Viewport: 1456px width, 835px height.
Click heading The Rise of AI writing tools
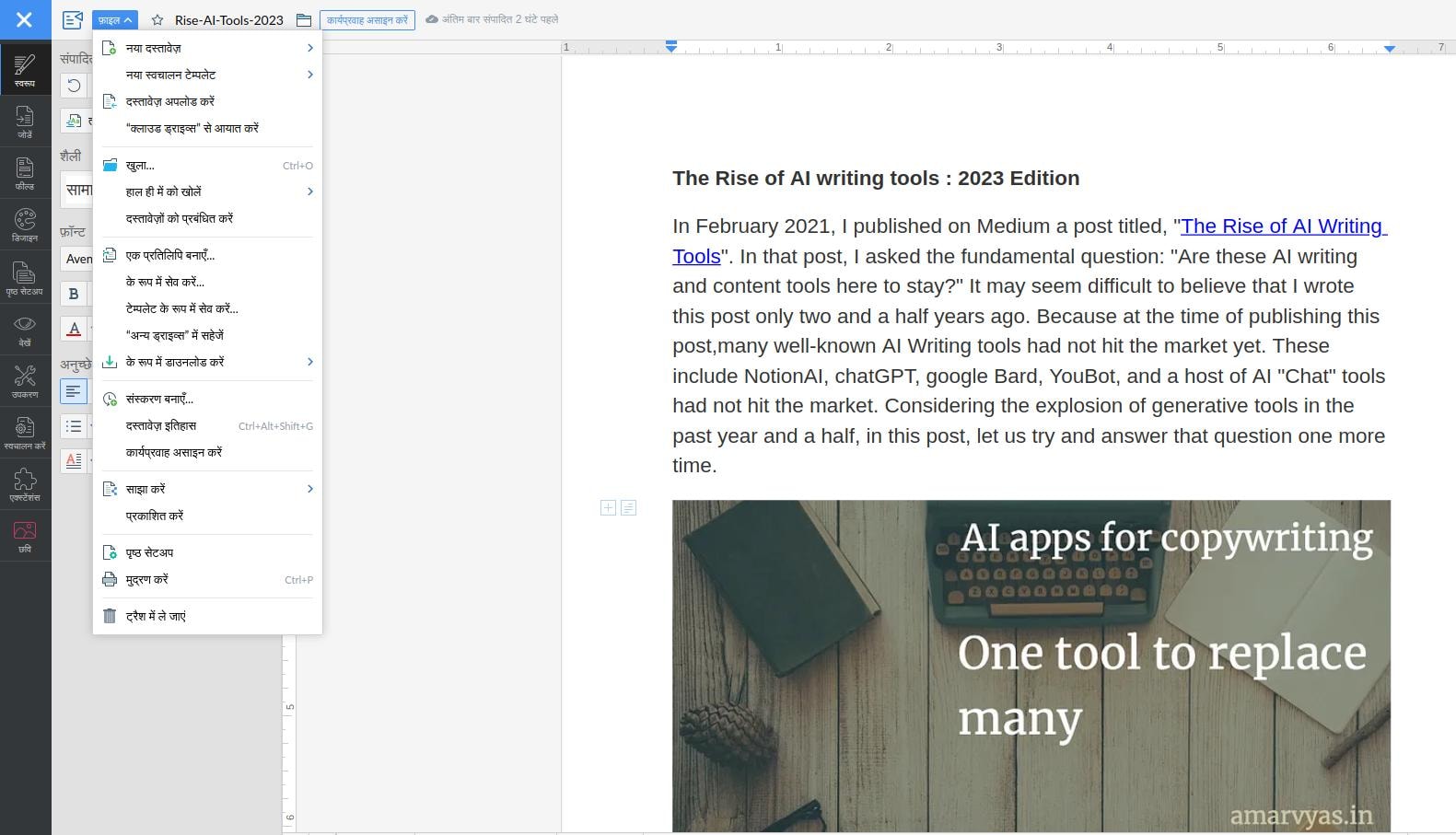pyautogui.click(x=876, y=179)
